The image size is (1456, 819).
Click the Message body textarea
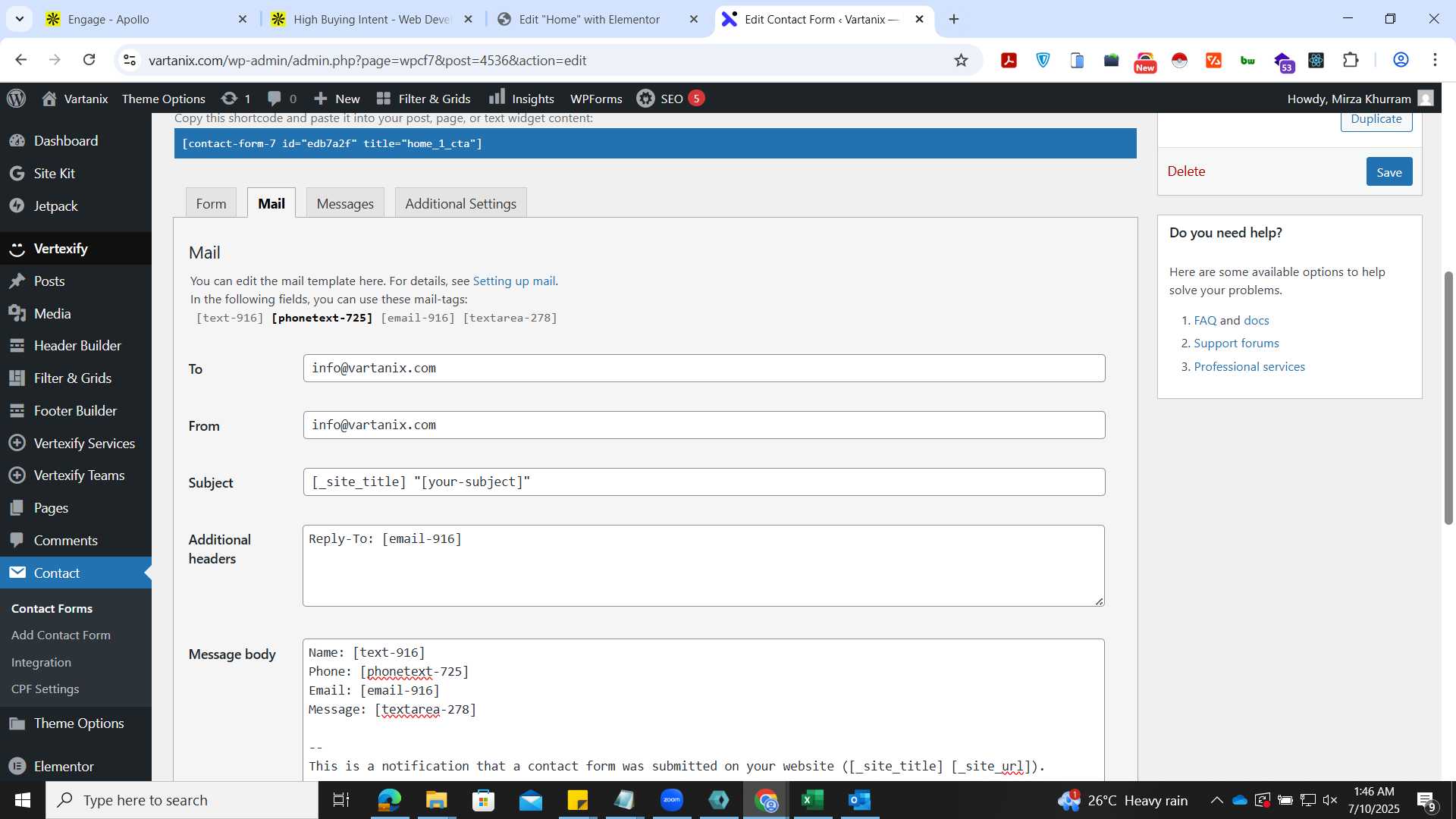(x=704, y=710)
